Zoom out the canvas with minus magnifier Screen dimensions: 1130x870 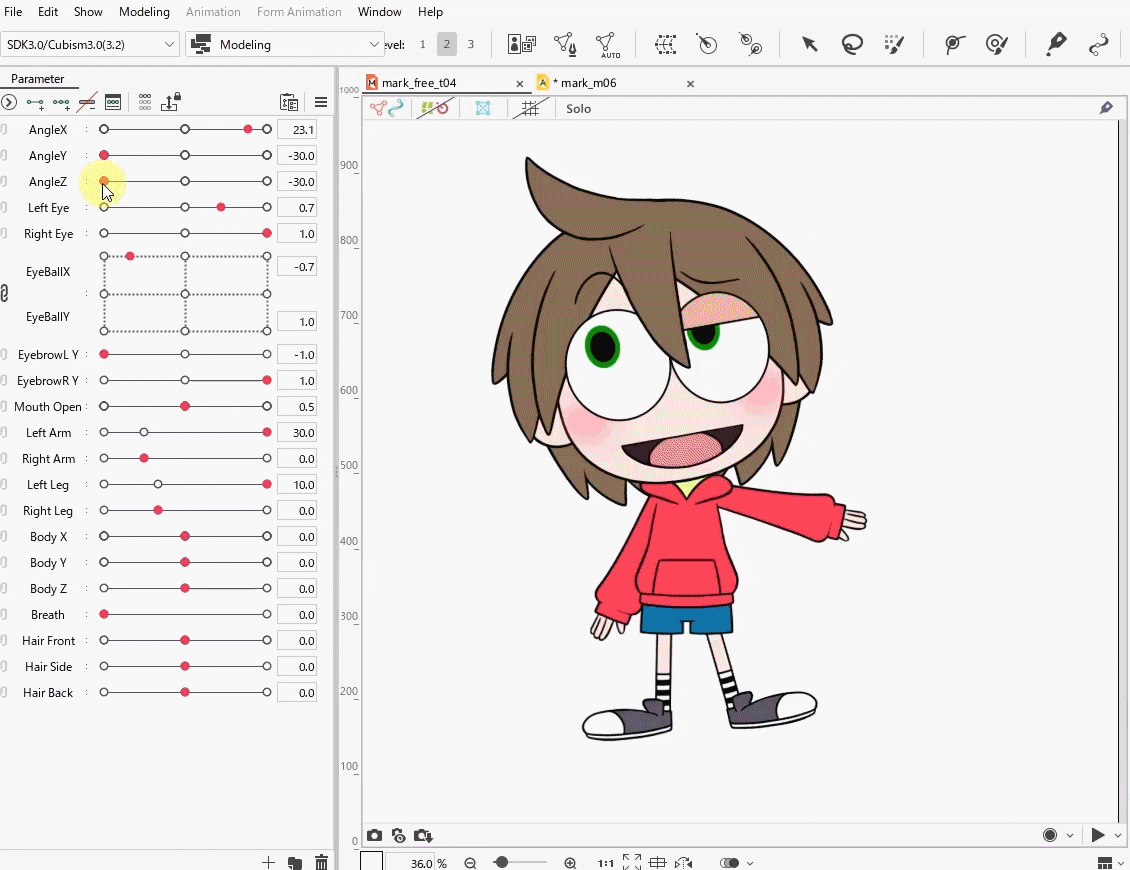coord(470,863)
